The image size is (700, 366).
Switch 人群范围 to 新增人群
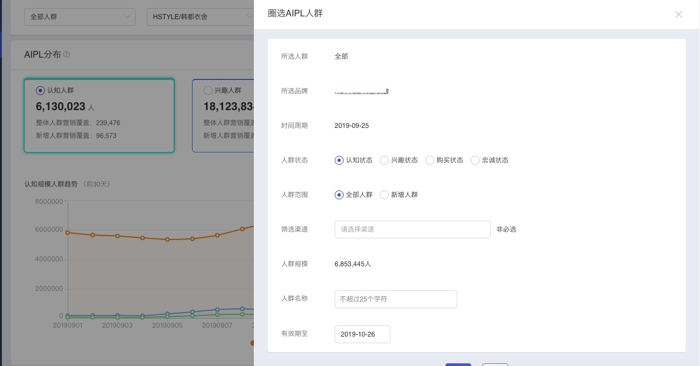384,195
